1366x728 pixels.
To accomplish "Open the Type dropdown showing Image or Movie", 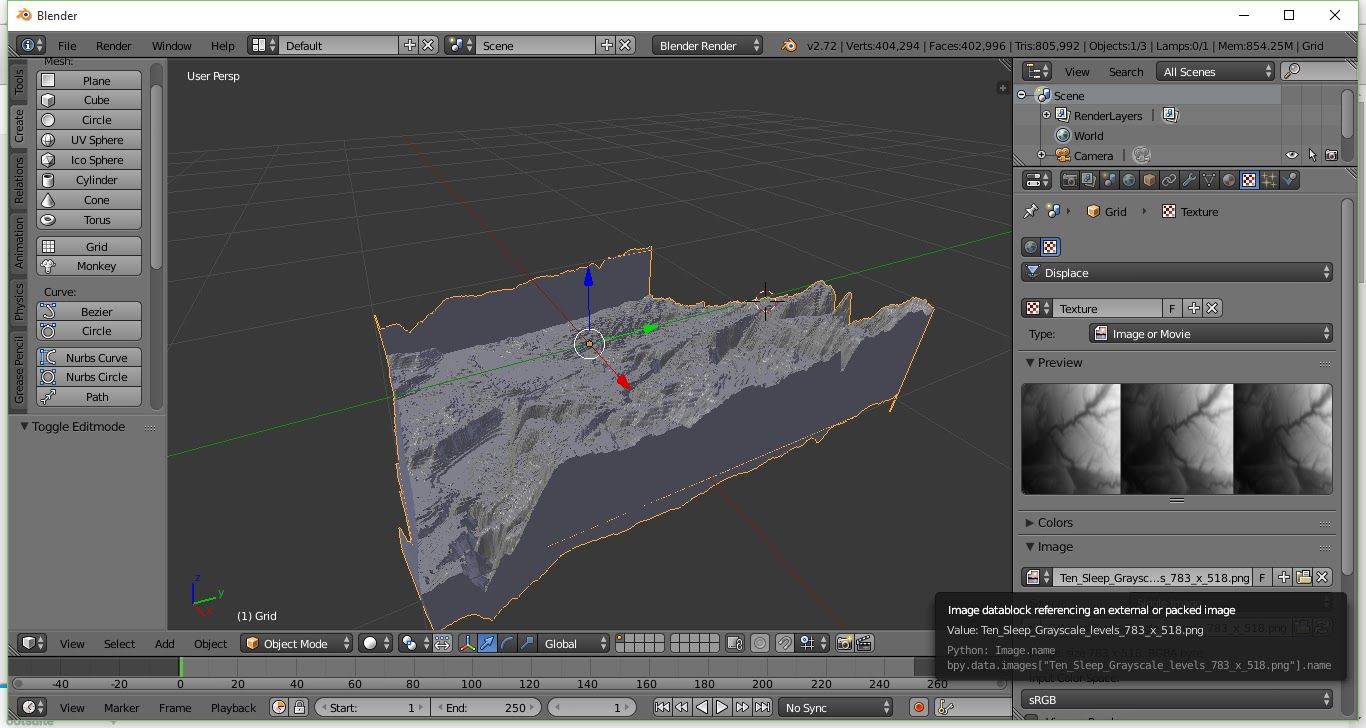I will point(1210,331).
